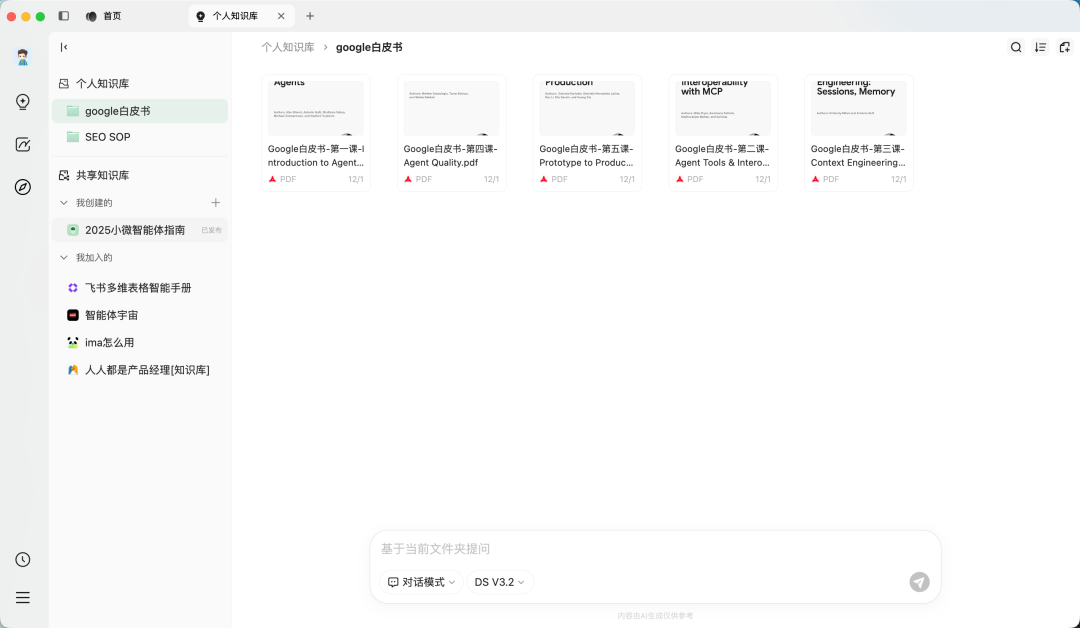Screen dimensions: 1080x628
Task: Open the 对话模式 dropdown
Action: coord(420,582)
